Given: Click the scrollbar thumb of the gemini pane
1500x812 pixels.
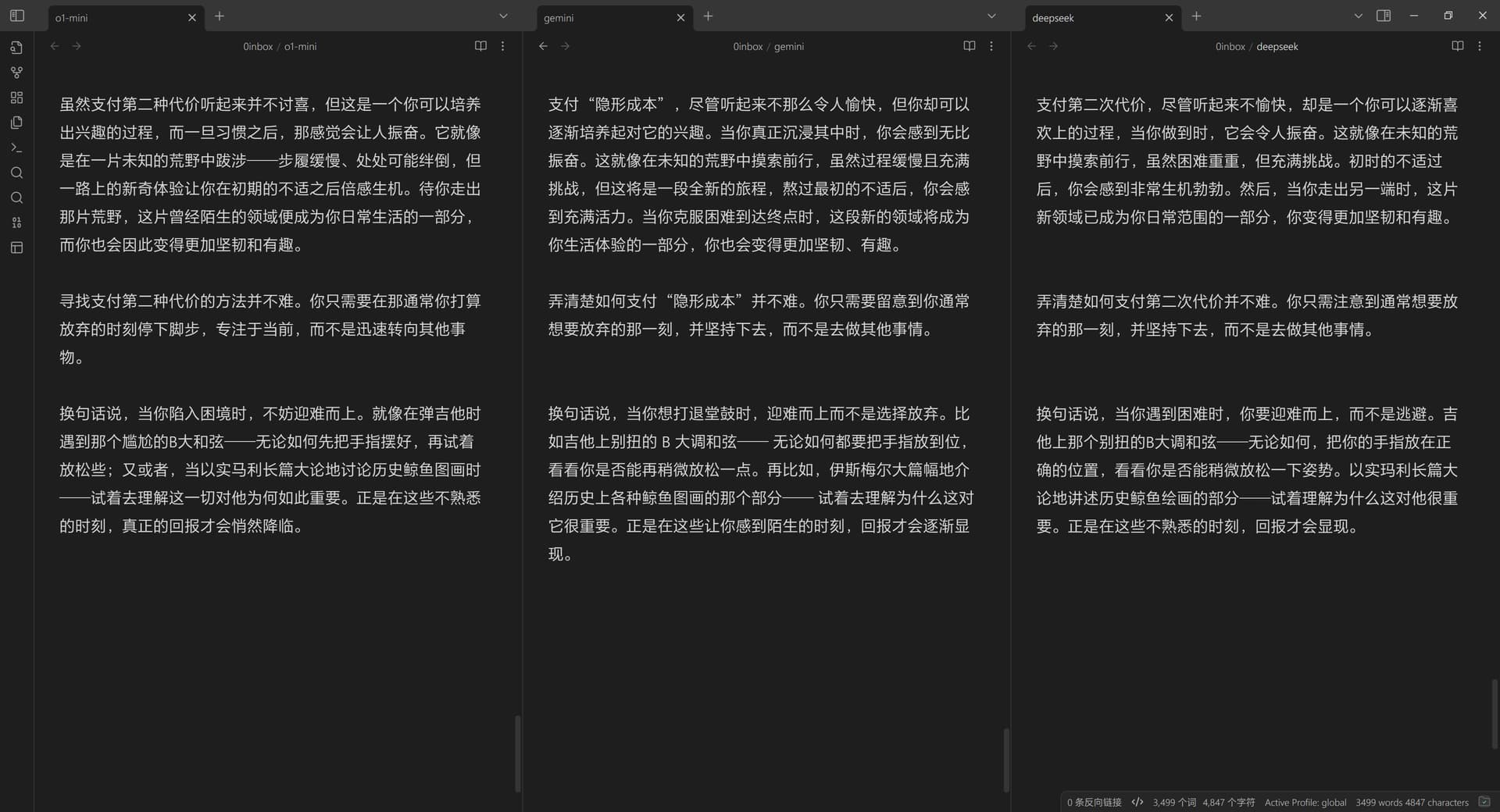Looking at the screenshot, I should pyautogui.click(x=1006, y=760).
